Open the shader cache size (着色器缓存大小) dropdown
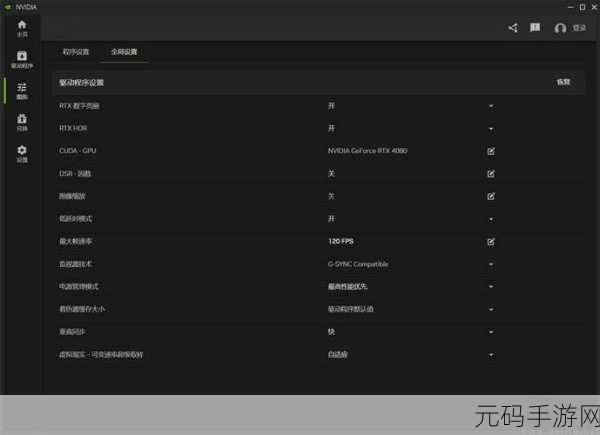The image size is (600, 435). (491, 309)
